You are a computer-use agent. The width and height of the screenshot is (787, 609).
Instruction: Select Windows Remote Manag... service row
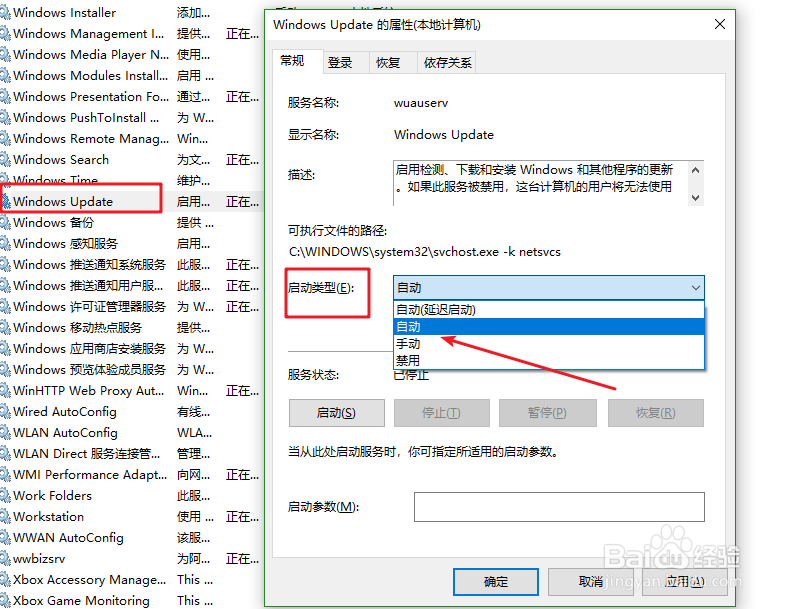pyautogui.click(x=130, y=139)
